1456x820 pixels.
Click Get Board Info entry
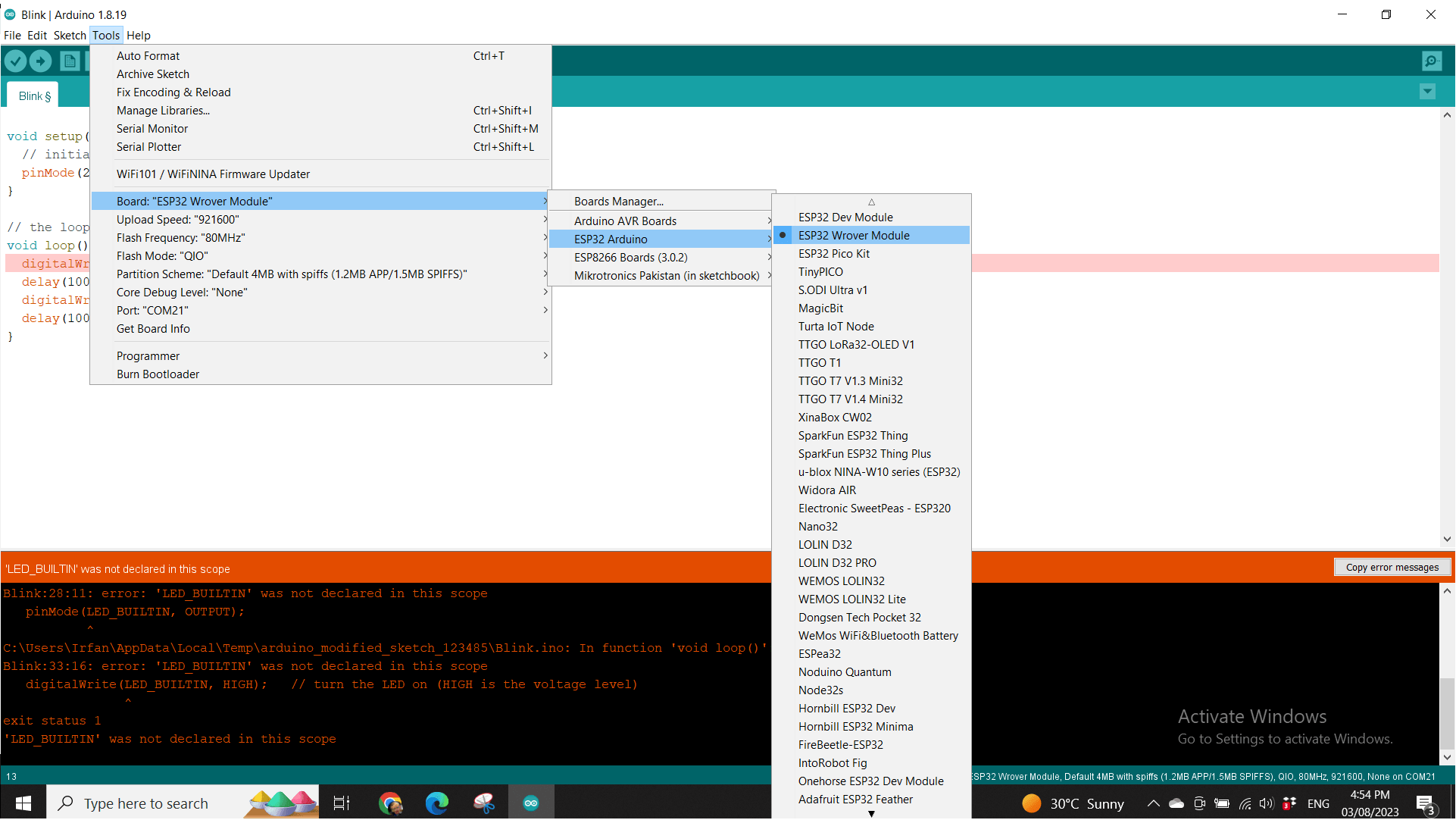321,329
